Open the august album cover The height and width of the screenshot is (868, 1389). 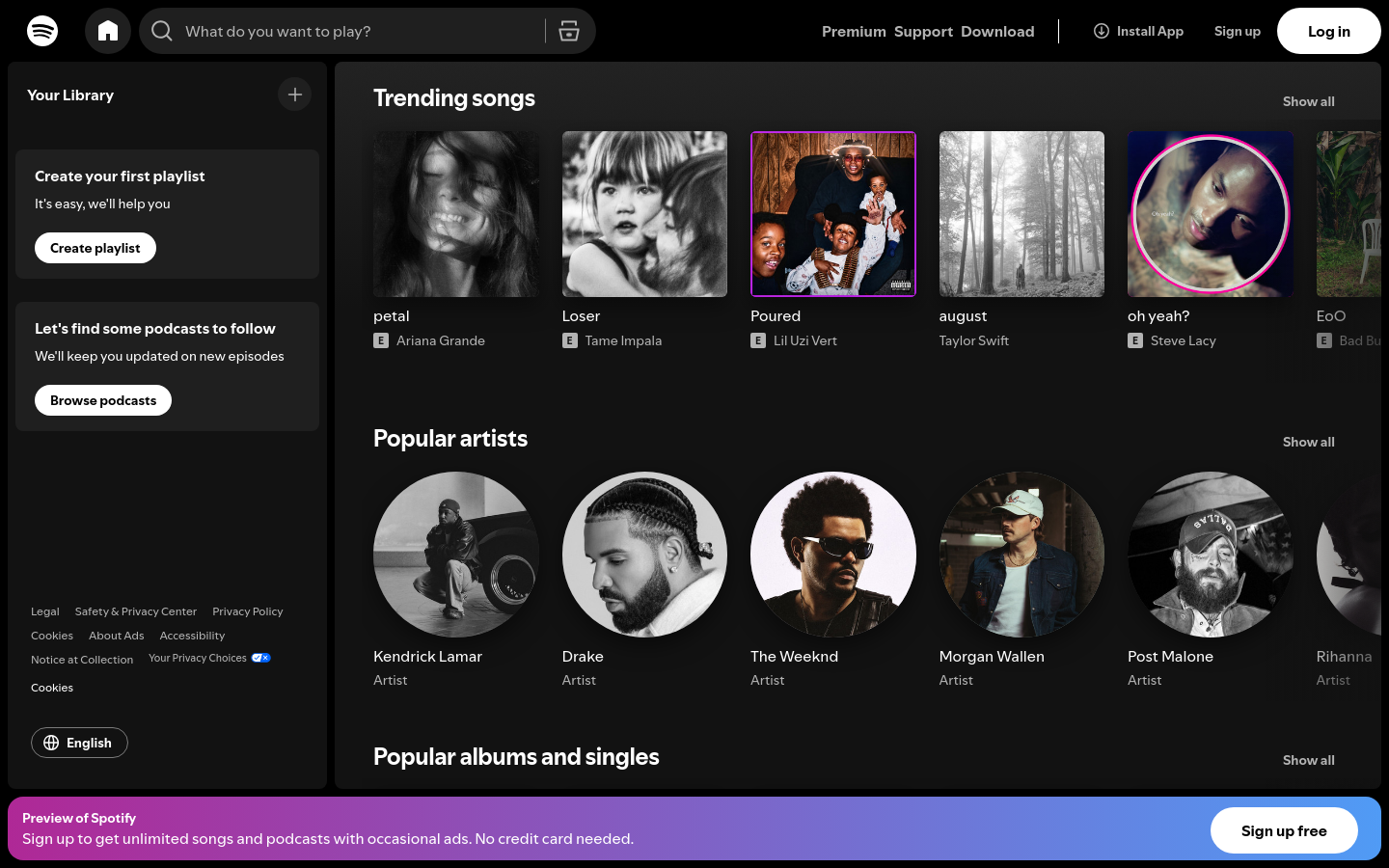[1021, 214]
